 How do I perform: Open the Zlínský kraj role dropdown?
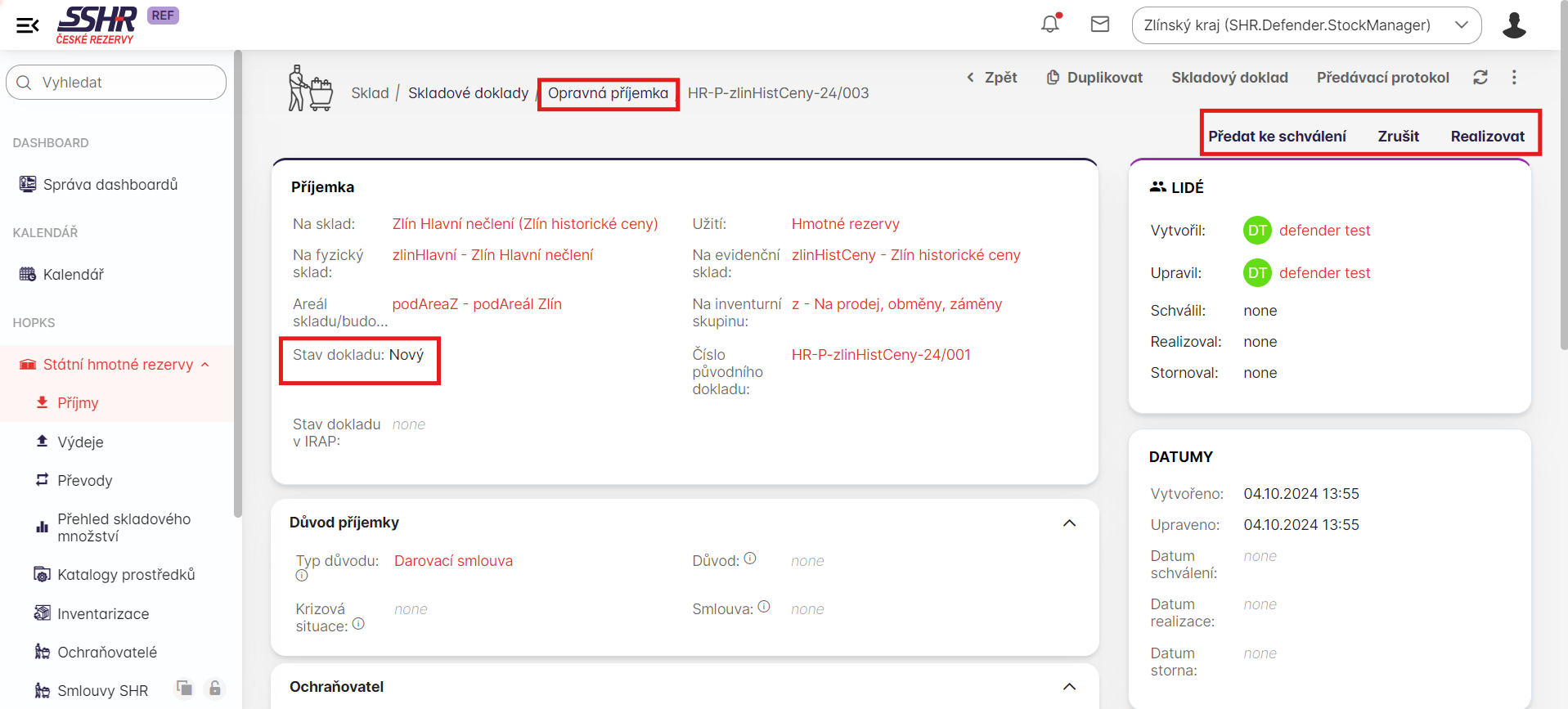point(1306,25)
